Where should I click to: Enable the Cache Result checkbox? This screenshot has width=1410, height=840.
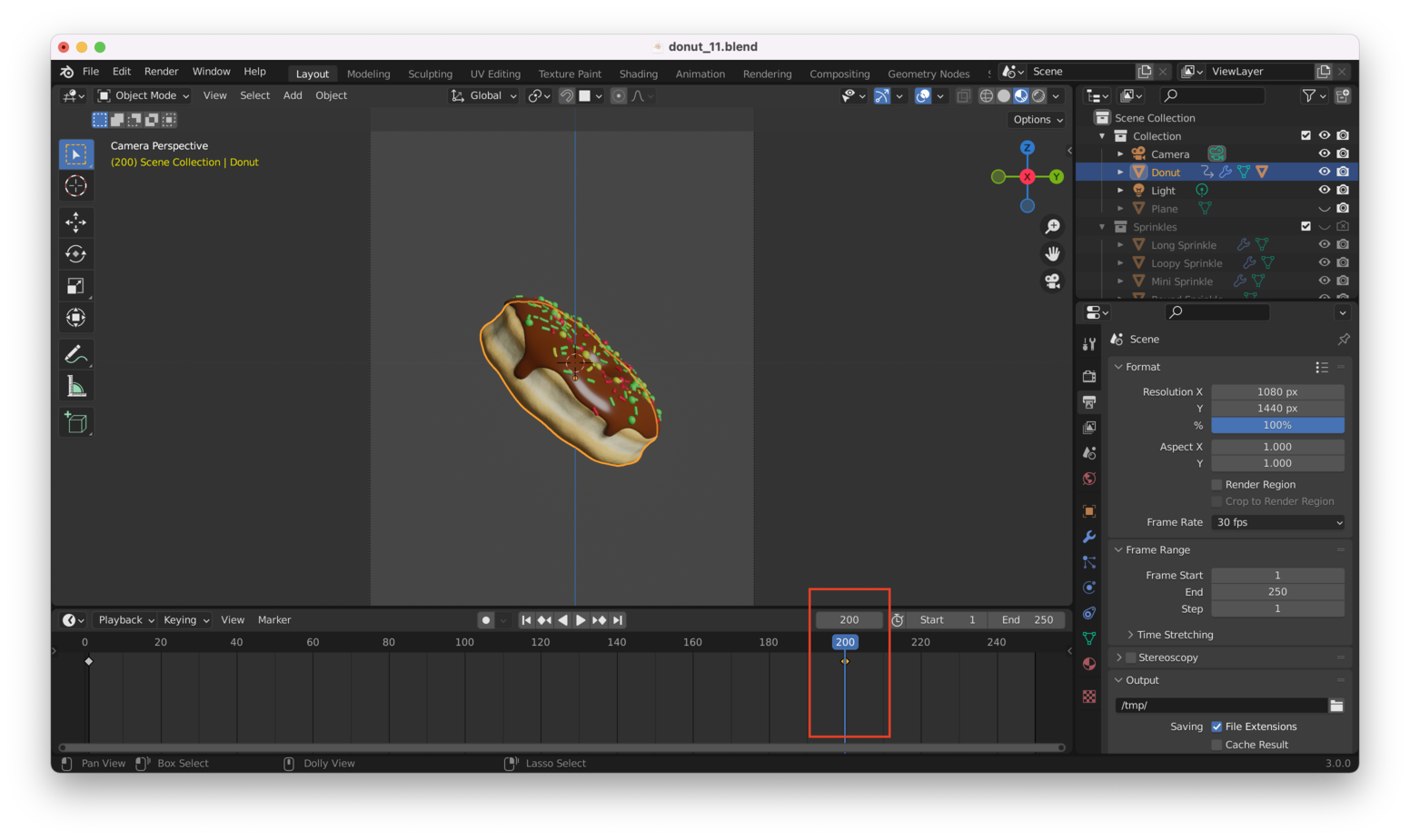coord(1216,745)
